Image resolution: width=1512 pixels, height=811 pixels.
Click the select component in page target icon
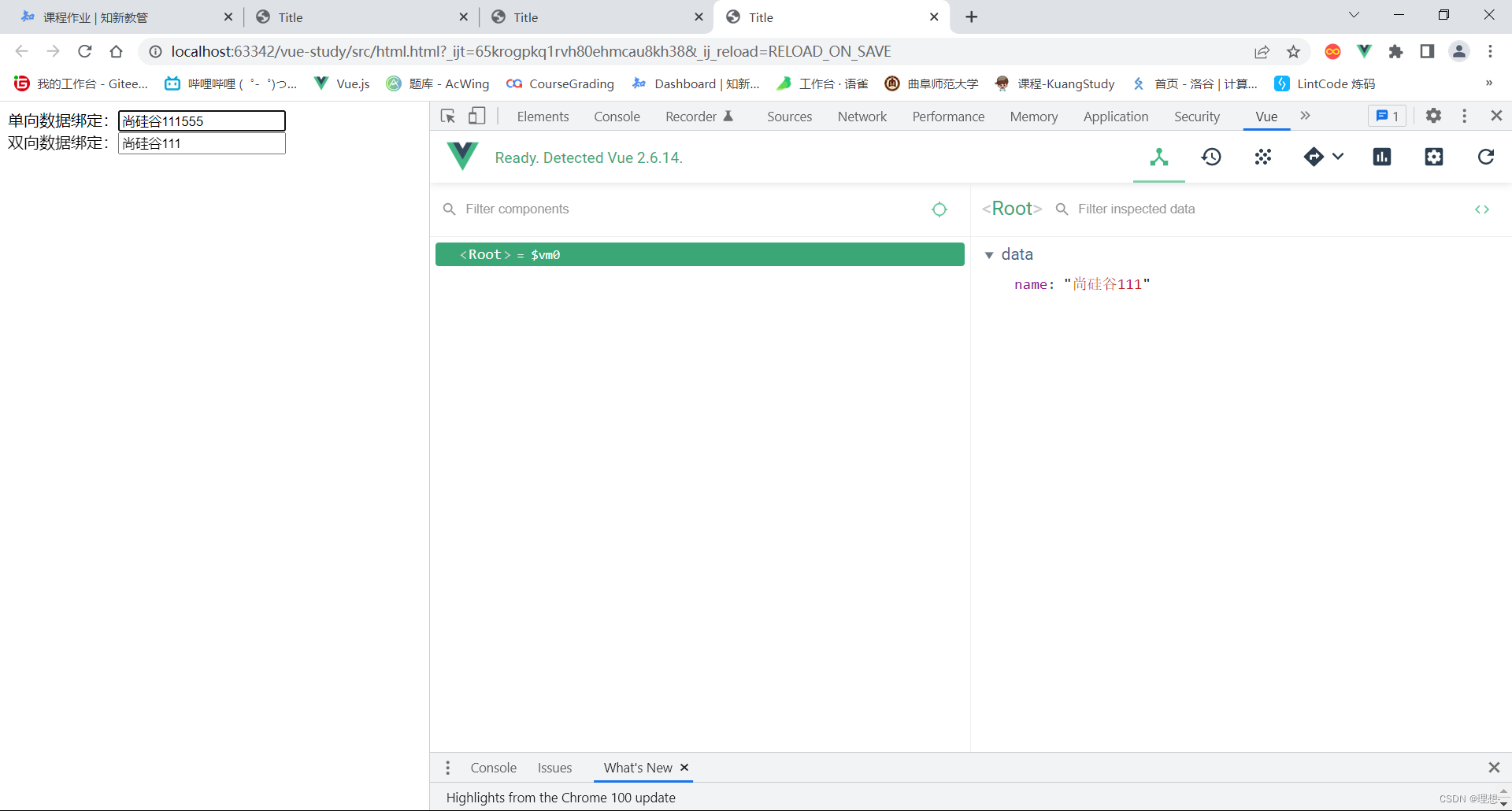pos(939,209)
